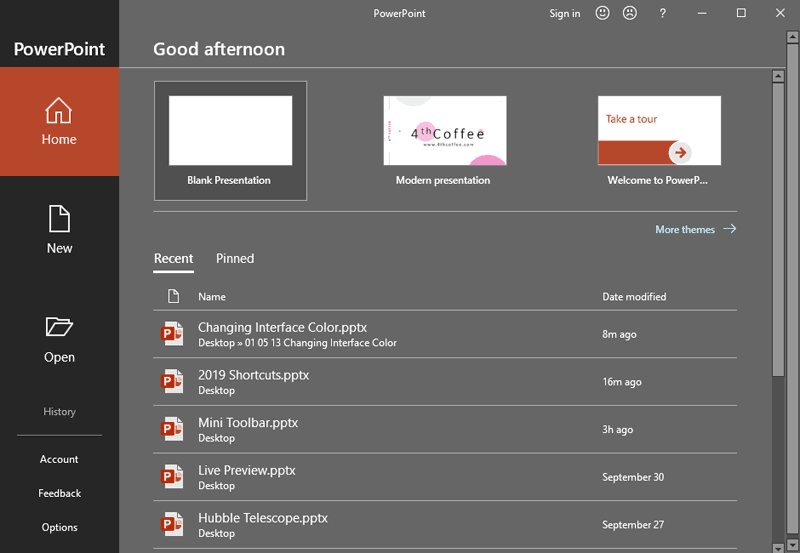Screen dimensions: 800x553
Task: Click the arrow next to More themes
Action: 730,229
